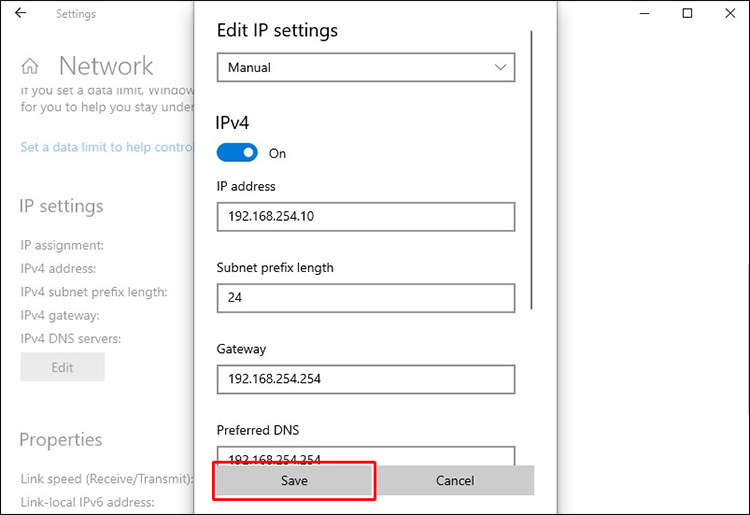Click the chevron arrow on Manual combo box
The image size is (750, 515).
(500, 68)
